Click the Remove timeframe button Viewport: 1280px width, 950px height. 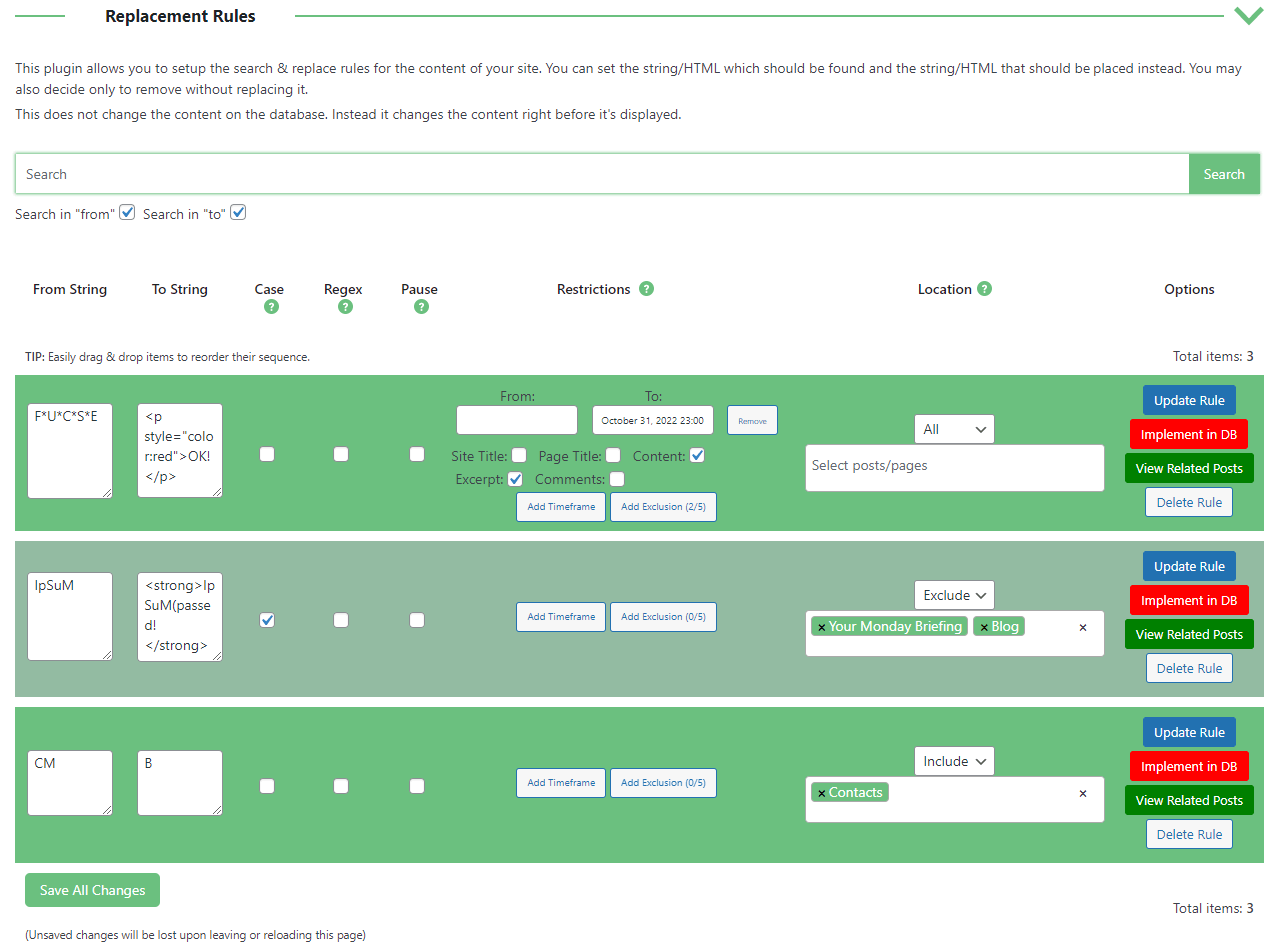[752, 421]
